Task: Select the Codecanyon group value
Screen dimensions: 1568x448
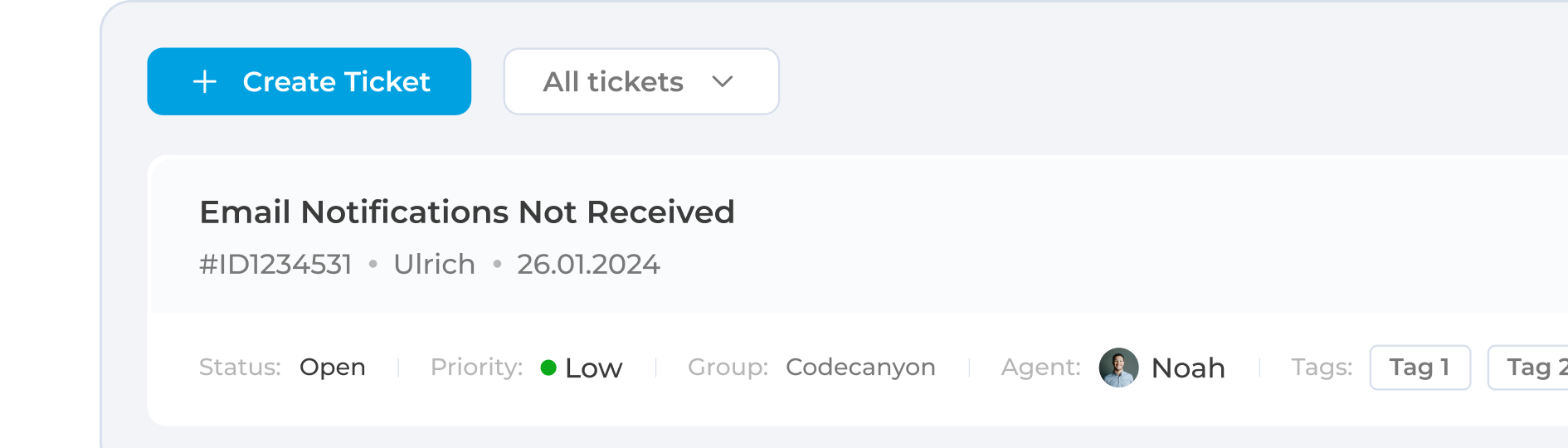Action: click(860, 368)
